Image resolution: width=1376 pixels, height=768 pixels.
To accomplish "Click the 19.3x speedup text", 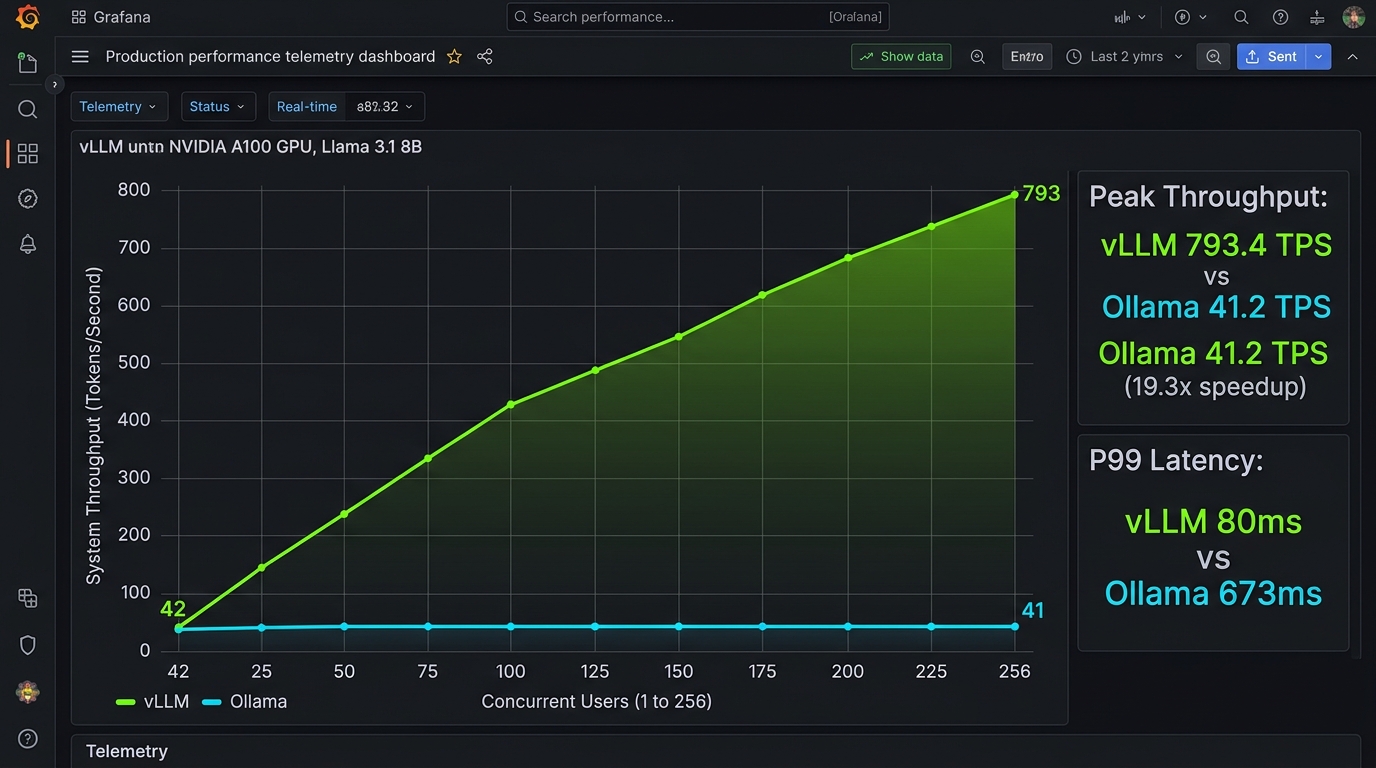I will 1215,386.
